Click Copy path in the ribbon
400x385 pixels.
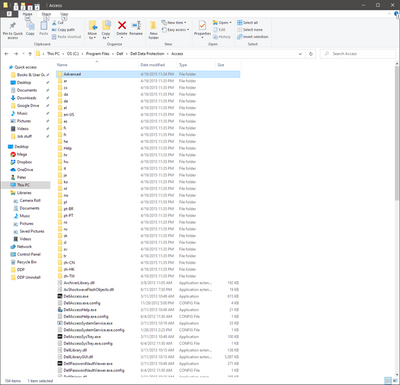(63, 30)
